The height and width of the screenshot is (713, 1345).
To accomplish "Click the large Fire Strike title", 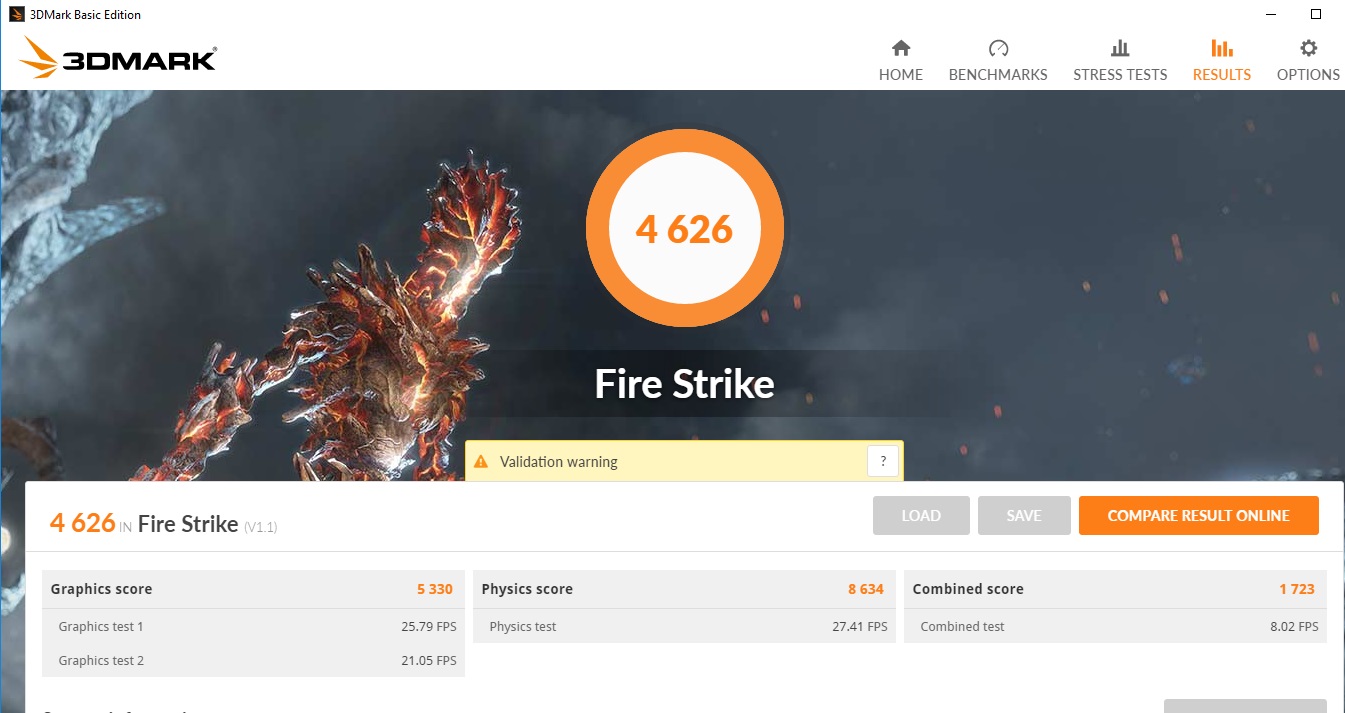I will click(x=685, y=384).
